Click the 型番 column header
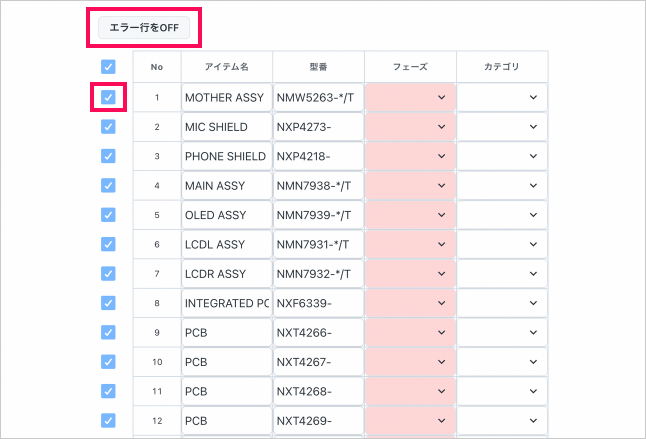Screen dimensions: 646x439 [x=319, y=67]
